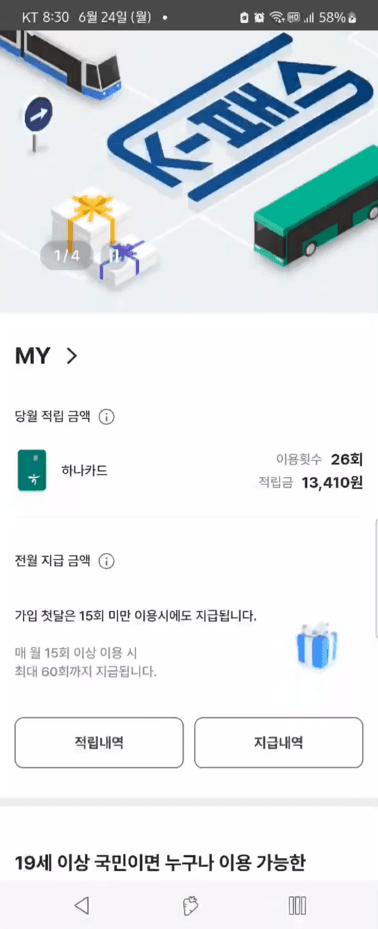378x929 pixels.
Task: Tap the Android back navigation button
Action: (82, 905)
